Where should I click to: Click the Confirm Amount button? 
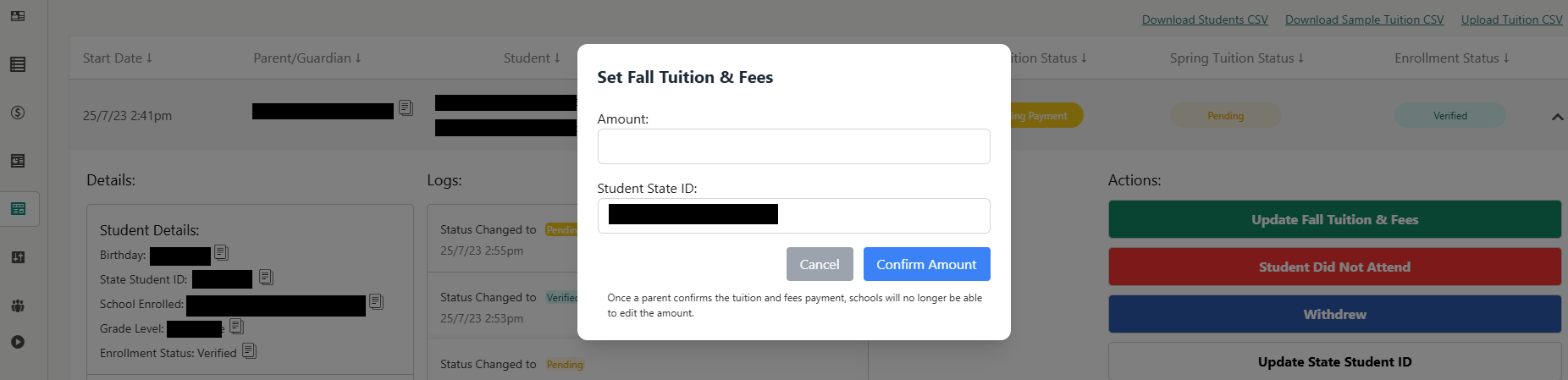(x=926, y=264)
